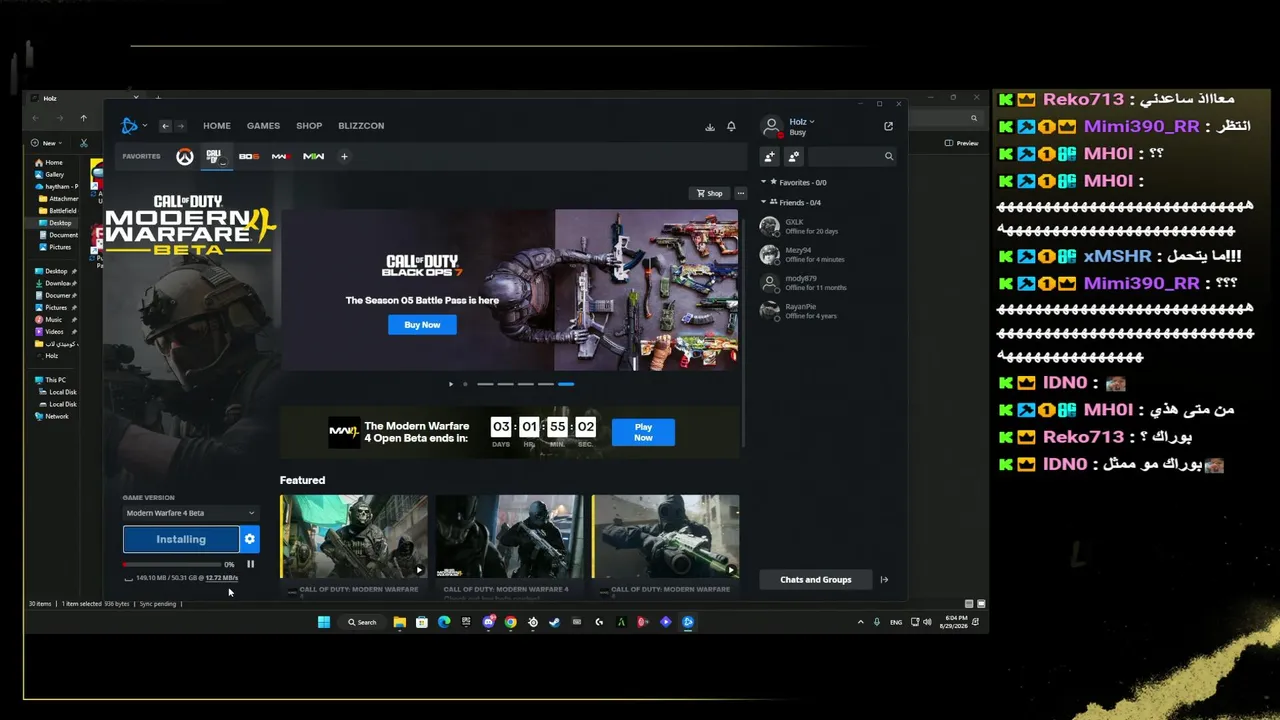Collapse the Favorites - 0/0 group

794,182
